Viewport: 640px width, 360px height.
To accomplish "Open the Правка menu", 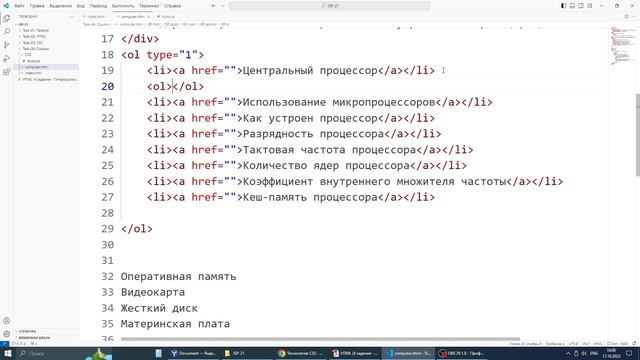I will pos(37,6).
